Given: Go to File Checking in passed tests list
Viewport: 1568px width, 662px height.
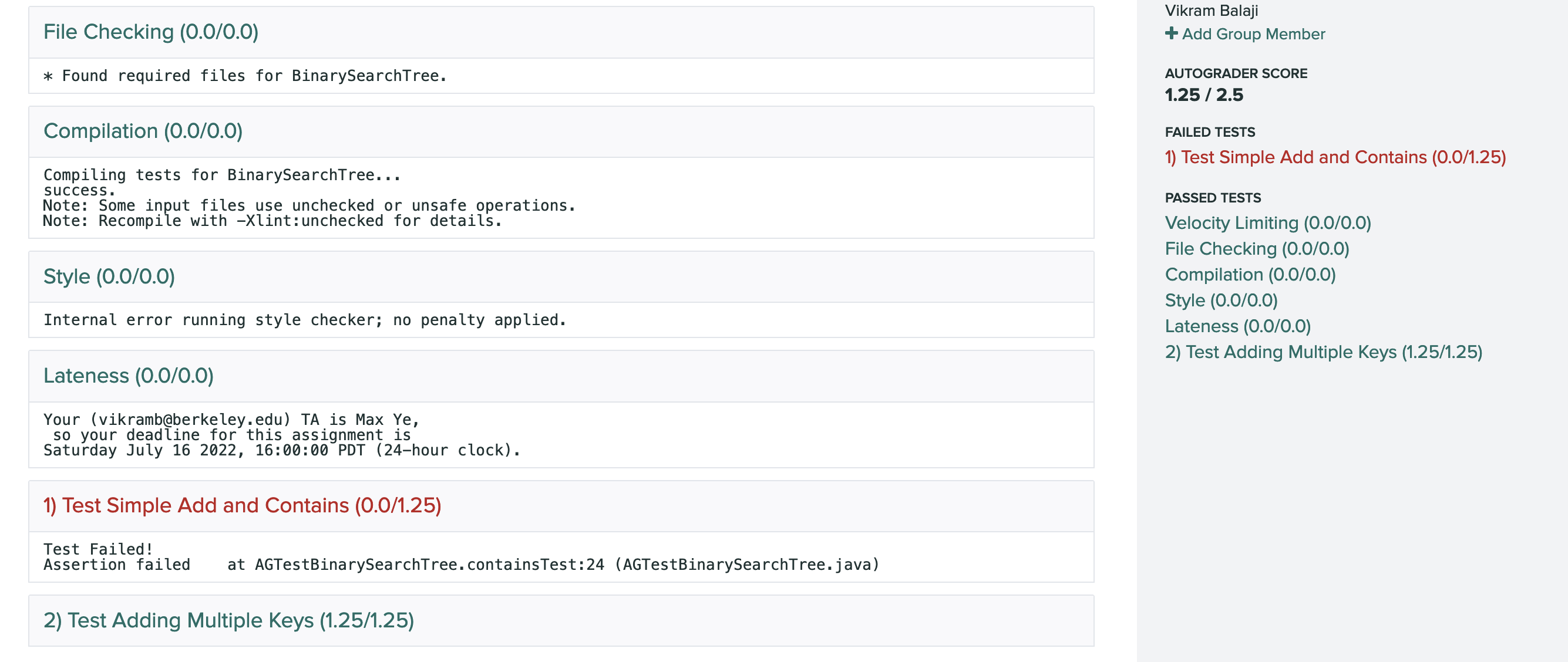Looking at the screenshot, I should [1256, 249].
